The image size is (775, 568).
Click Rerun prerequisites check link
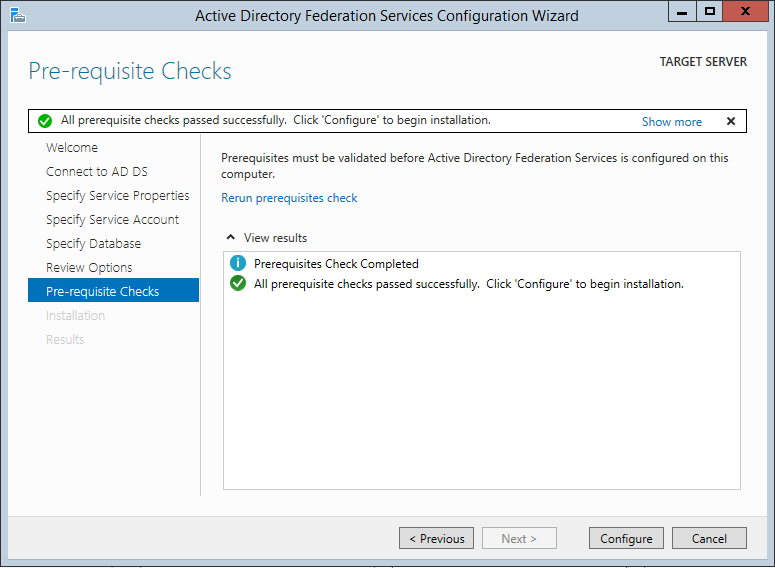click(x=289, y=198)
